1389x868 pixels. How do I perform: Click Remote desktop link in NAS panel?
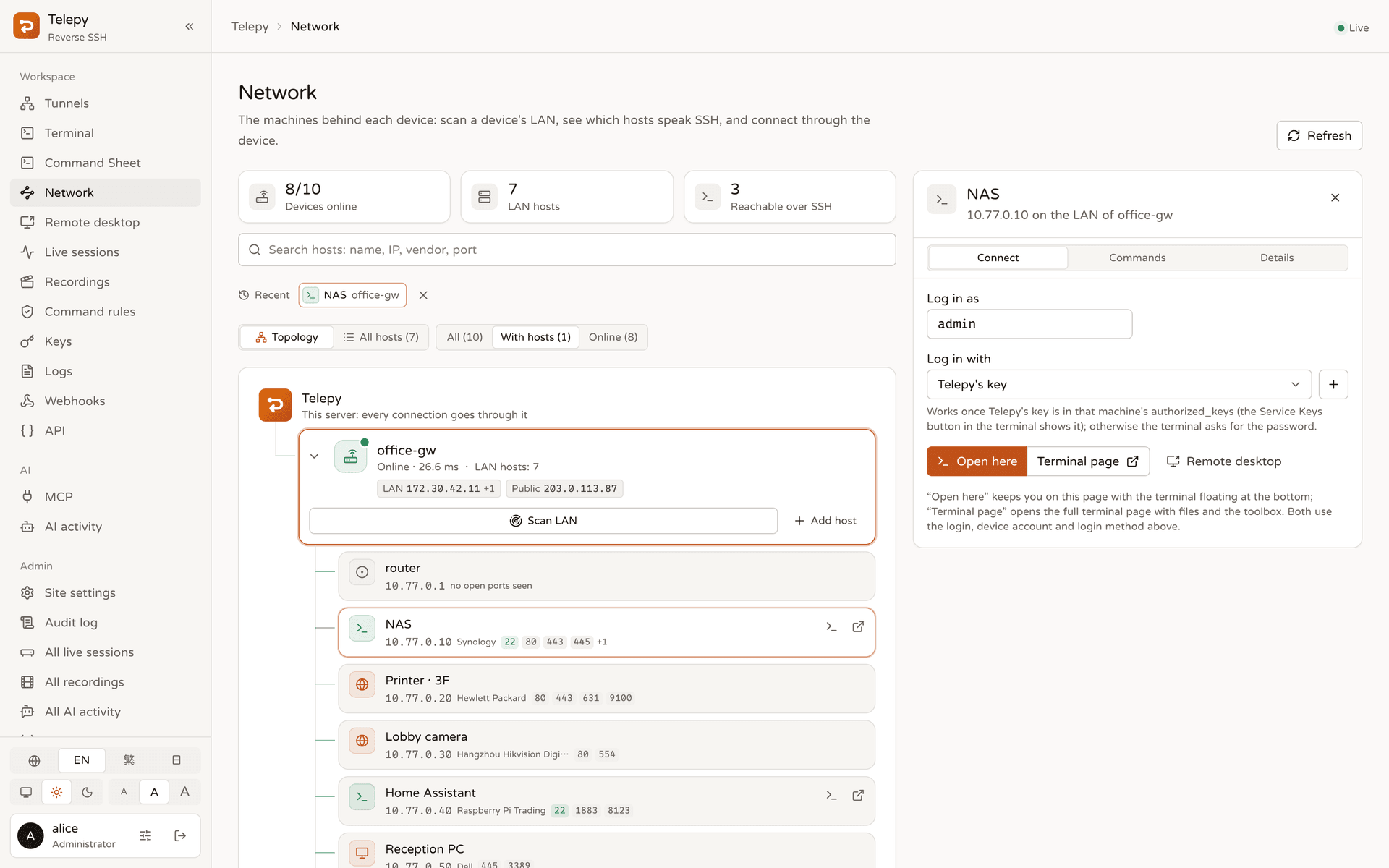[1224, 461]
